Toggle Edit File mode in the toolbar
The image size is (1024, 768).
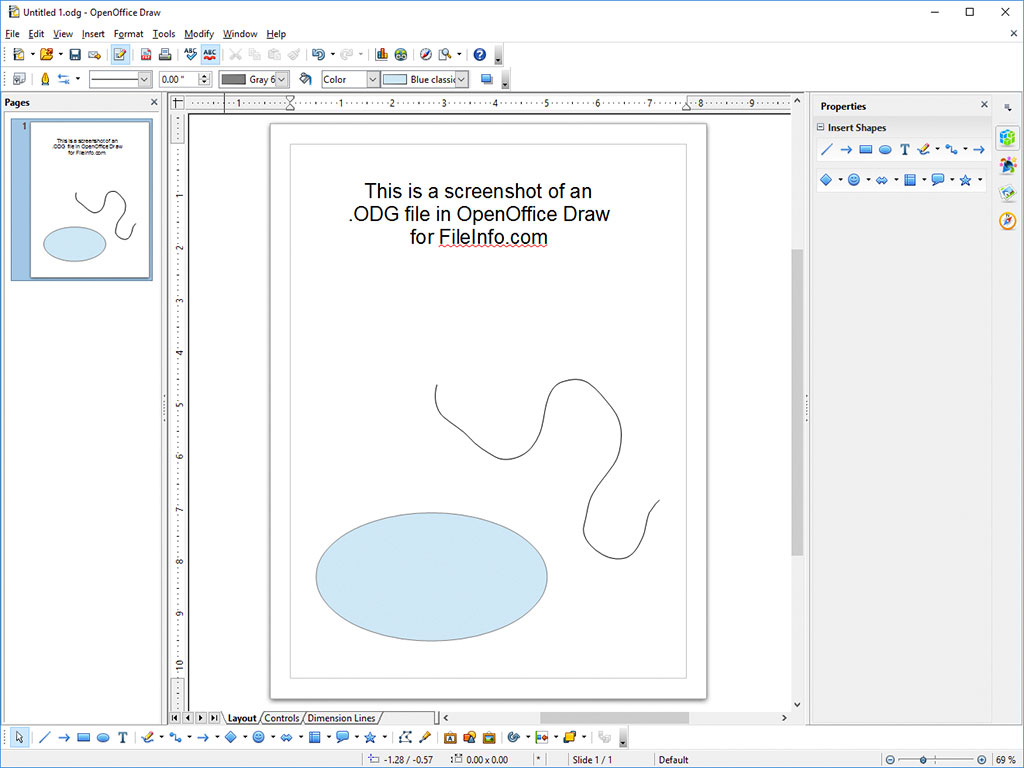(120, 55)
